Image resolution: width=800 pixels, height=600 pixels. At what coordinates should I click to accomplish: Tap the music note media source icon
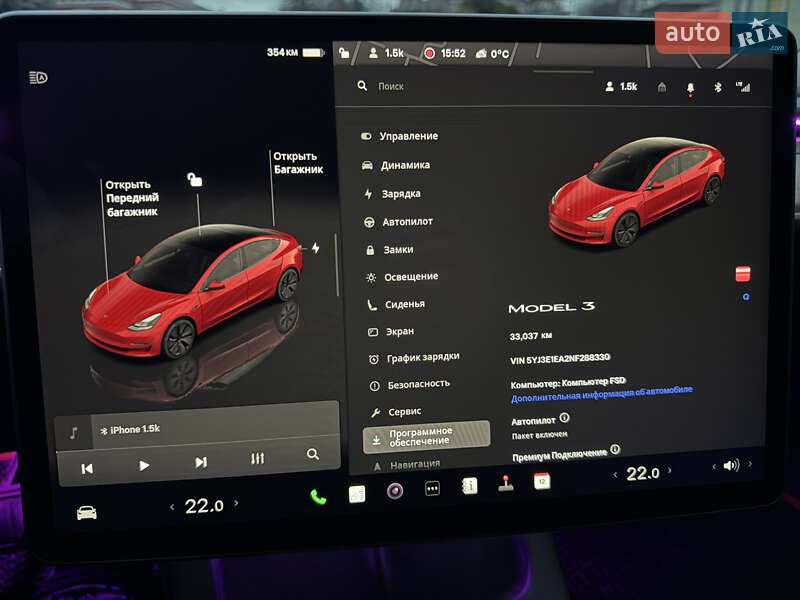(73, 433)
